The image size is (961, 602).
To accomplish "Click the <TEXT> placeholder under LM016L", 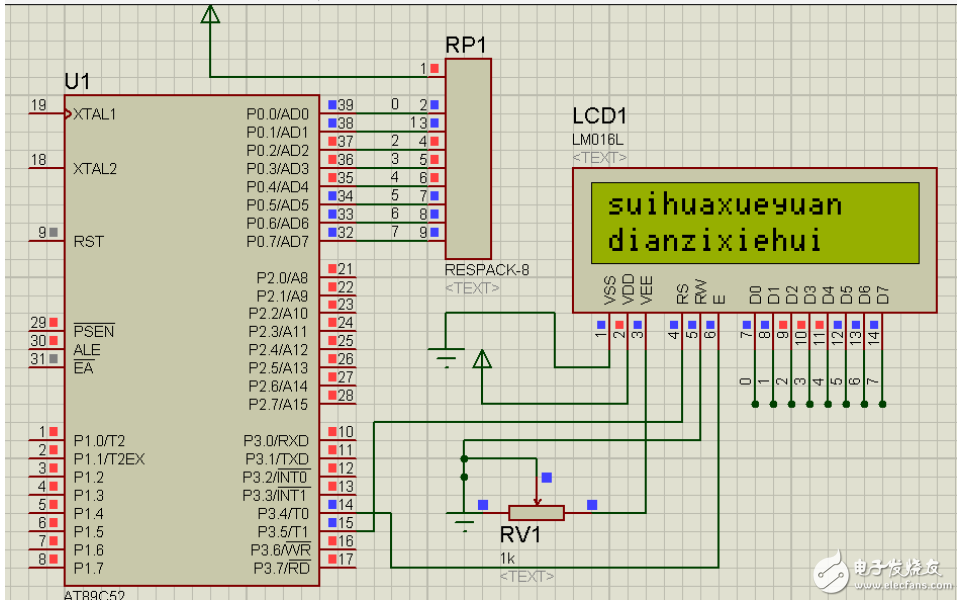I will pos(600,158).
